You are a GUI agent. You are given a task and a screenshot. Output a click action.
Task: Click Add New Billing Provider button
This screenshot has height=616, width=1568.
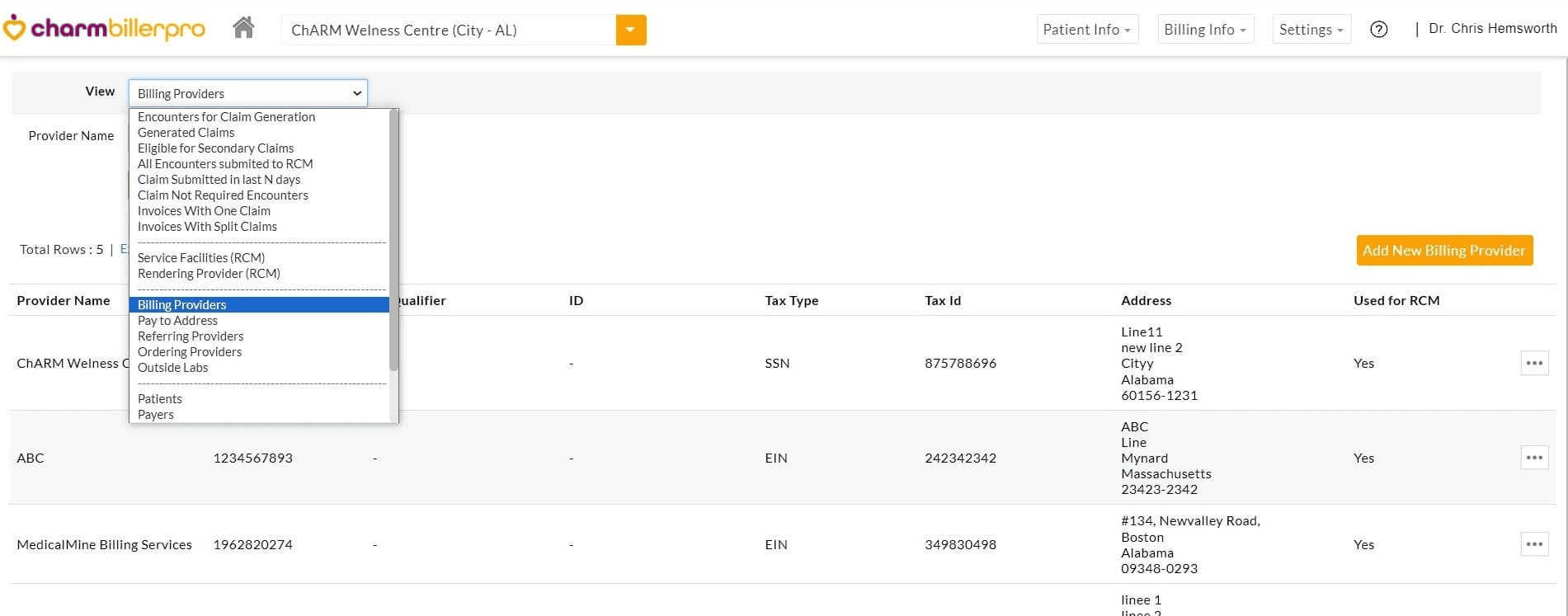point(1444,251)
